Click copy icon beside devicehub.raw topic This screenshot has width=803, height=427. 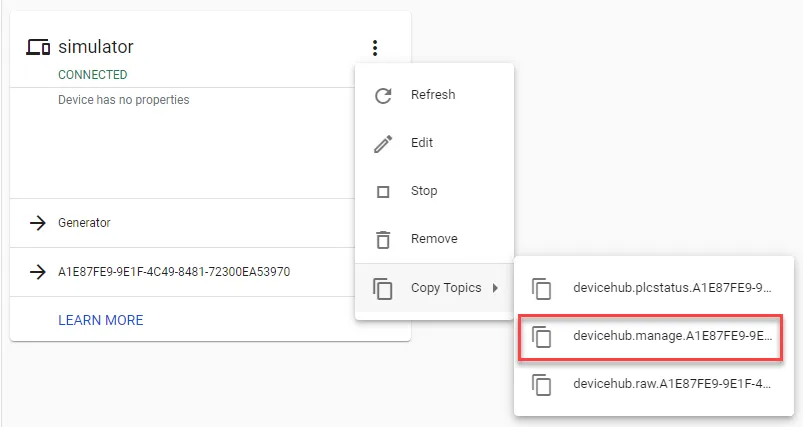(541, 385)
